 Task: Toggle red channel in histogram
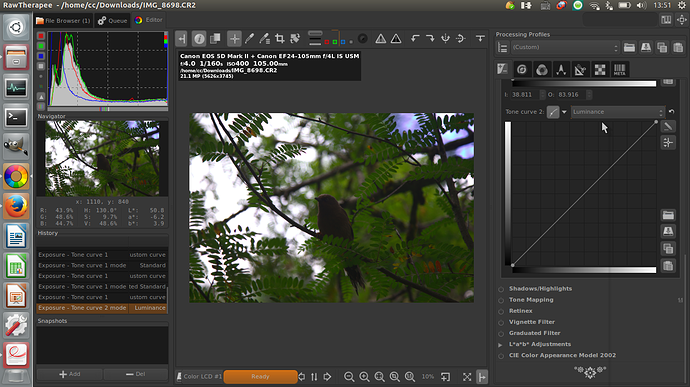coord(41,36)
